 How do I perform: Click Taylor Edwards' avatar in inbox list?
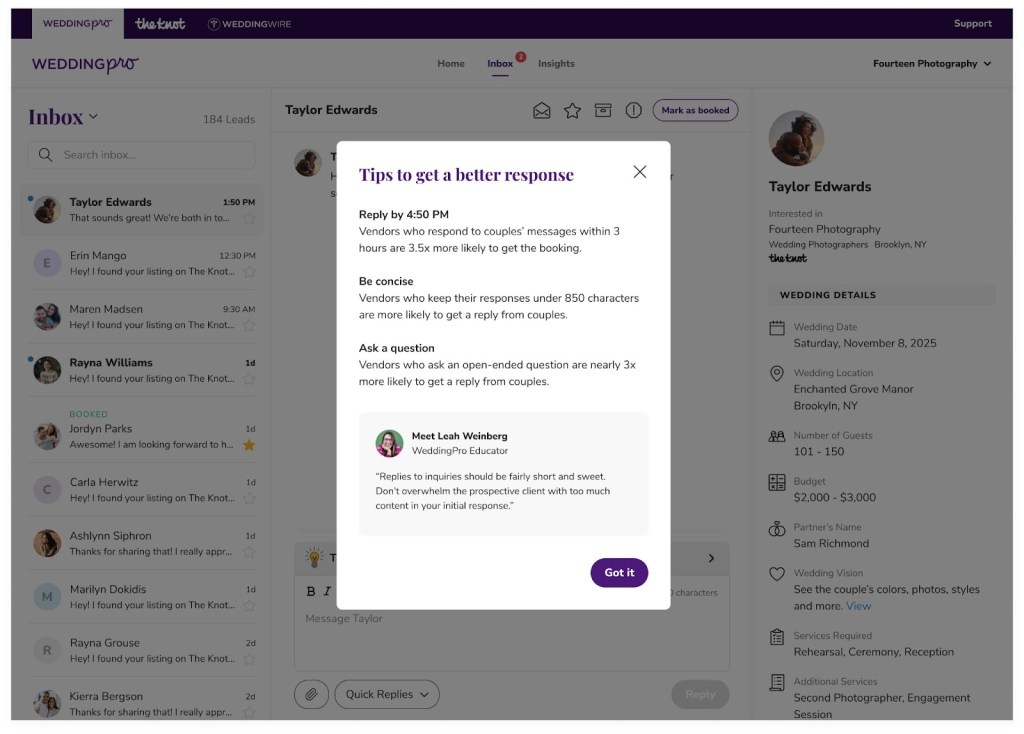coord(47,210)
